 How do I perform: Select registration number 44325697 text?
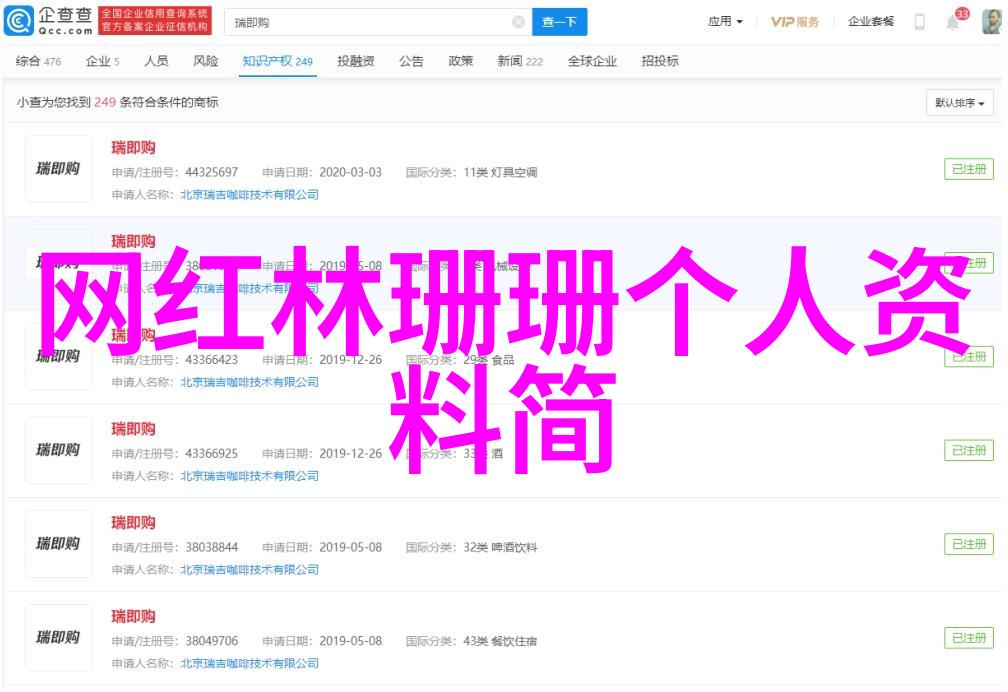[x=212, y=172]
